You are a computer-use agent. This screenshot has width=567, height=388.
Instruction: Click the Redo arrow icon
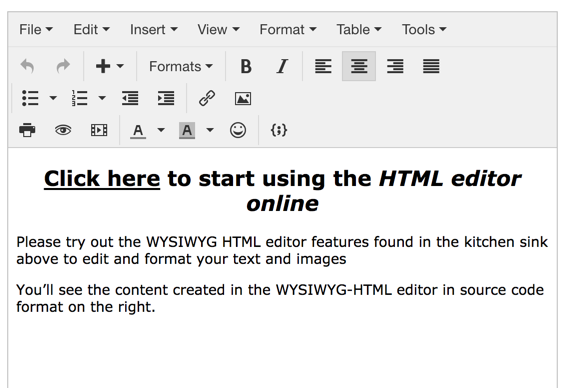click(63, 66)
